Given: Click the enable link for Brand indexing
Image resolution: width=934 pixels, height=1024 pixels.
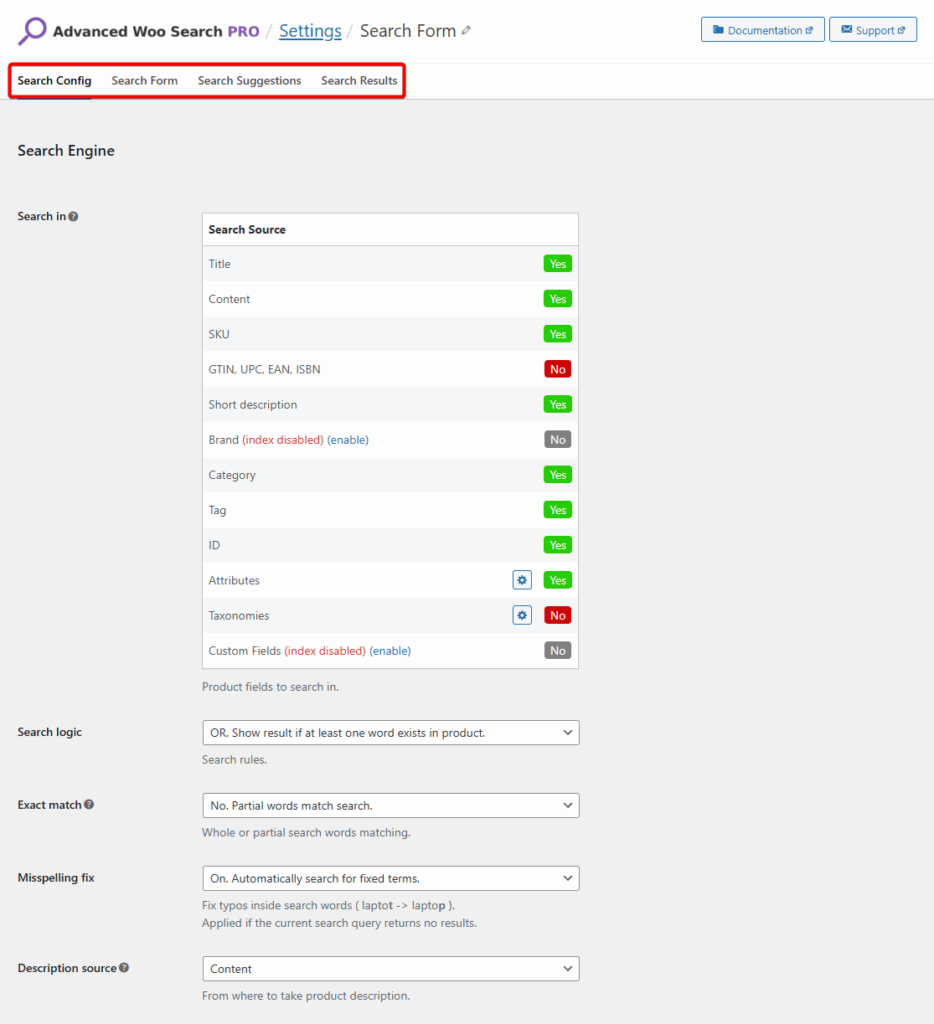Looking at the screenshot, I should [347, 439].
